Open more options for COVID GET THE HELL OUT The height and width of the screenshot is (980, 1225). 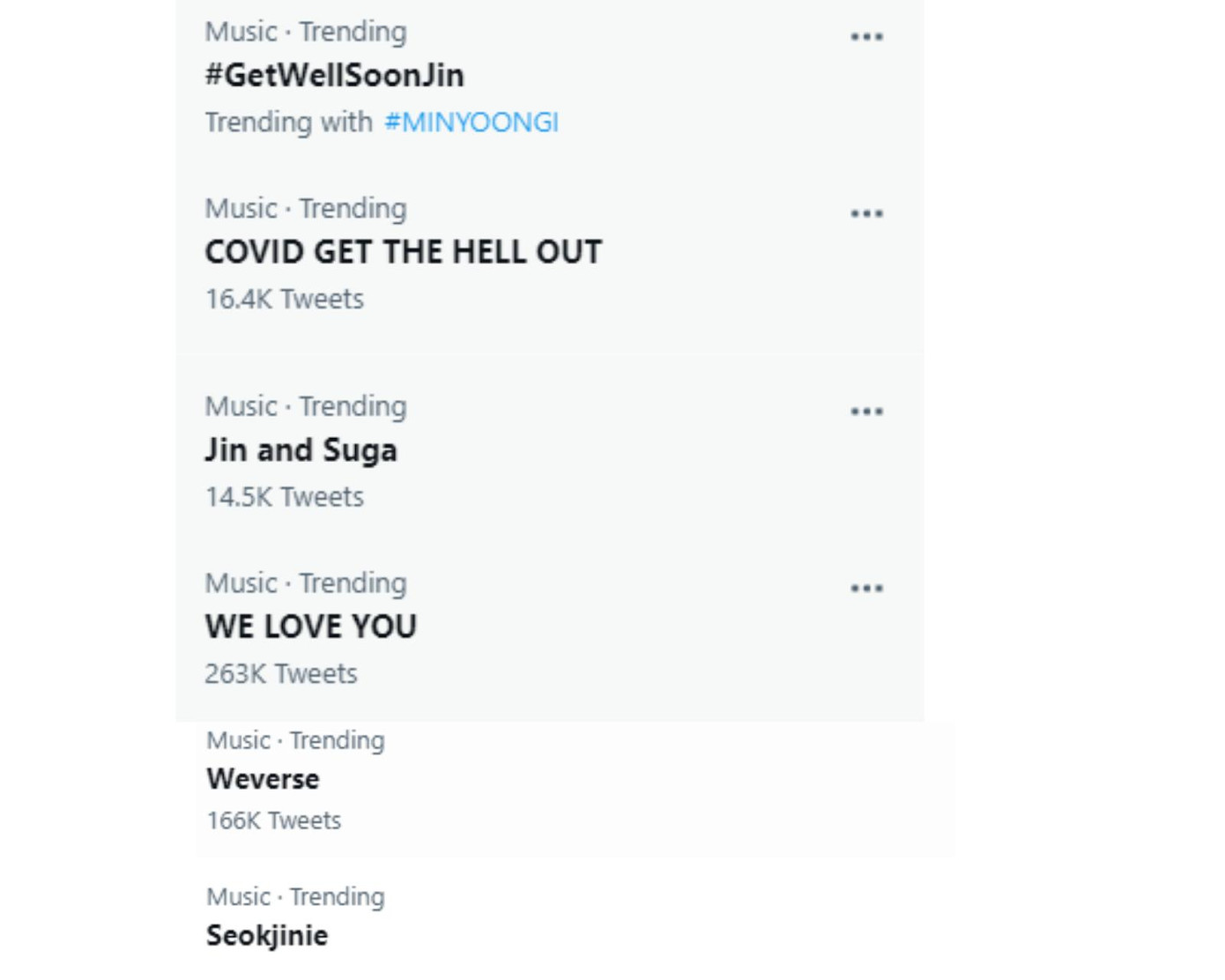tap(868, 212)
